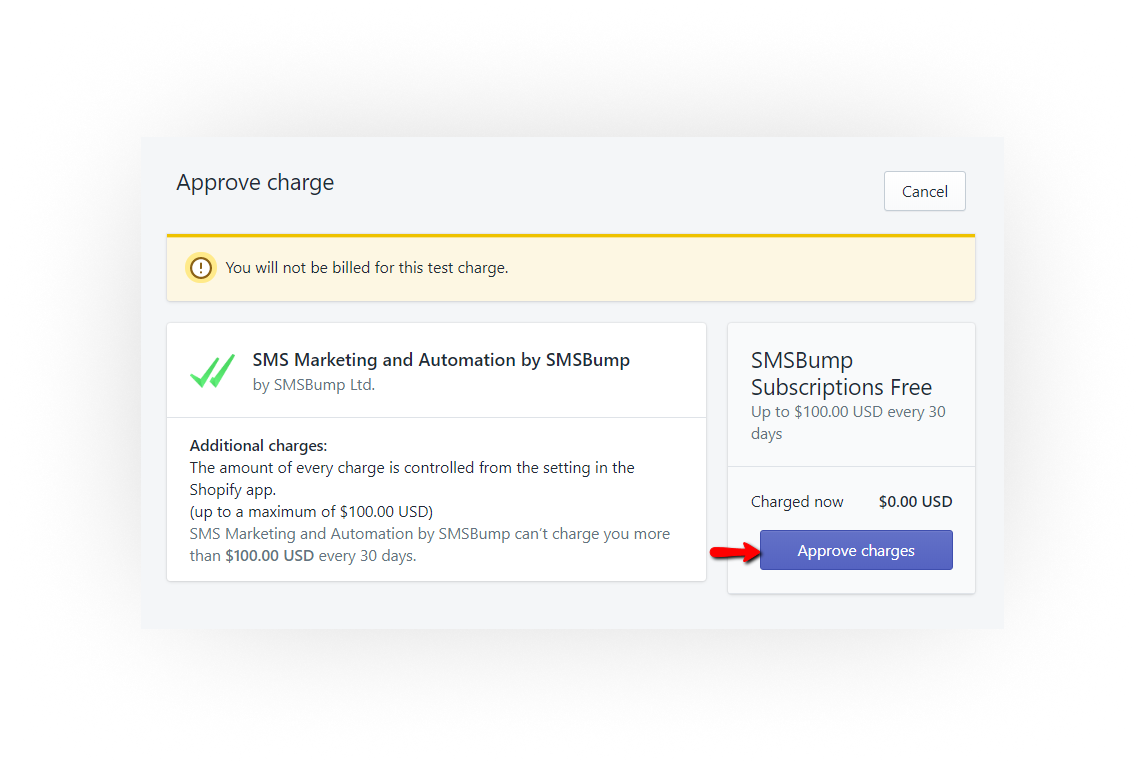This screenshot has width=1140, height=763.
Task: Click "(up to a maximum of $100.00 USD)" line
Action: [311, 511]
